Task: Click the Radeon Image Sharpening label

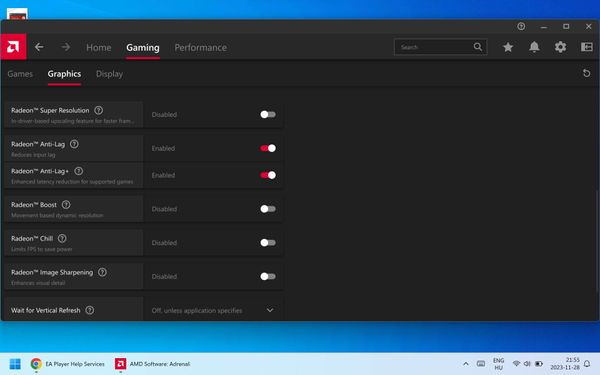Action: (52, 272)
